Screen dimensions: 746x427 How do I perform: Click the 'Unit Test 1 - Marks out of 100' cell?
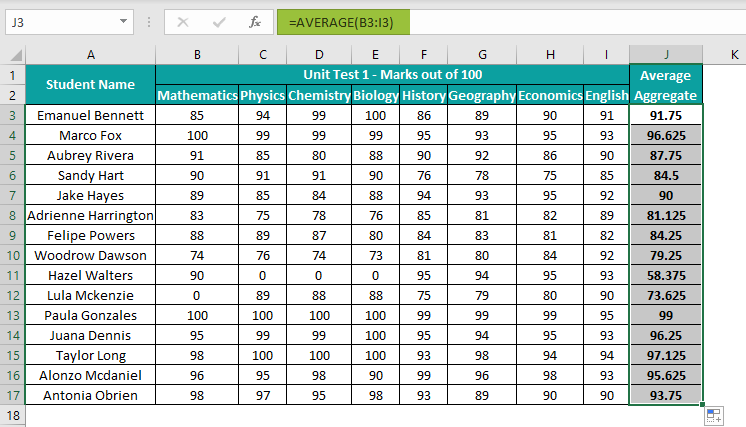[x=393, y=75]
